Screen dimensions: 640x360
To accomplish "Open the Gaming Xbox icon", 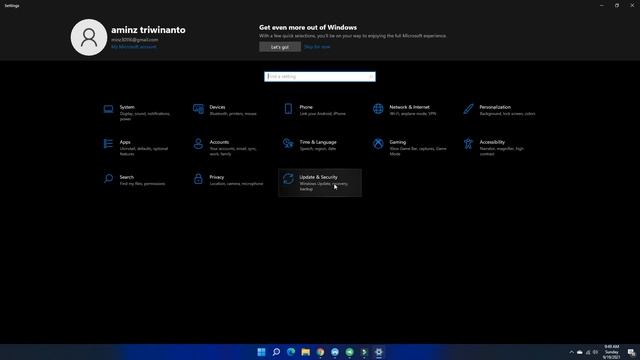I will coord(378,144).
